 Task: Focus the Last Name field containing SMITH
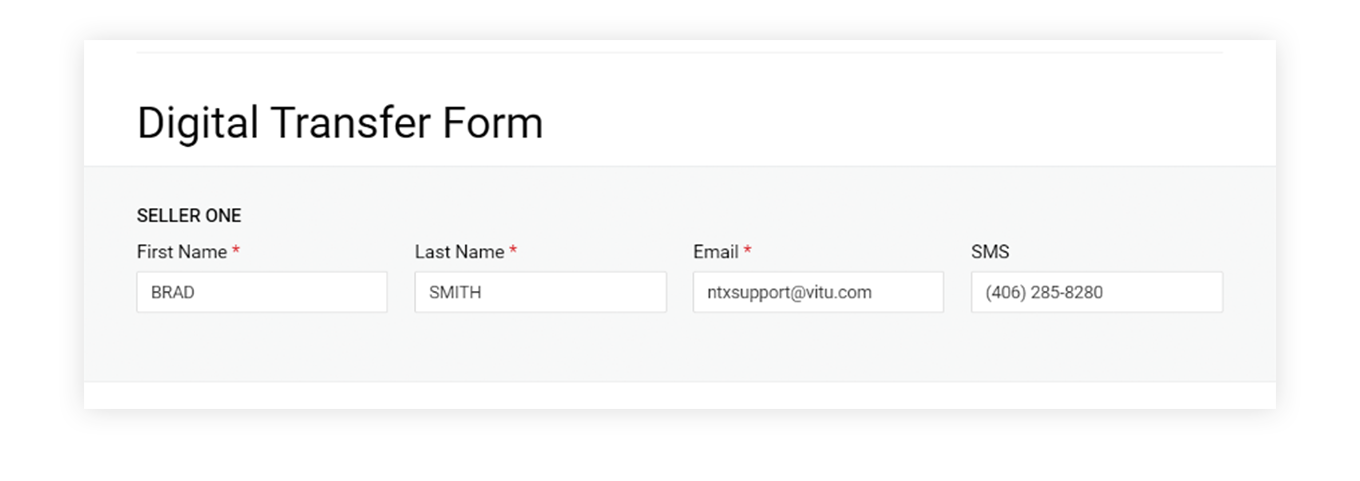click(540, 292)
